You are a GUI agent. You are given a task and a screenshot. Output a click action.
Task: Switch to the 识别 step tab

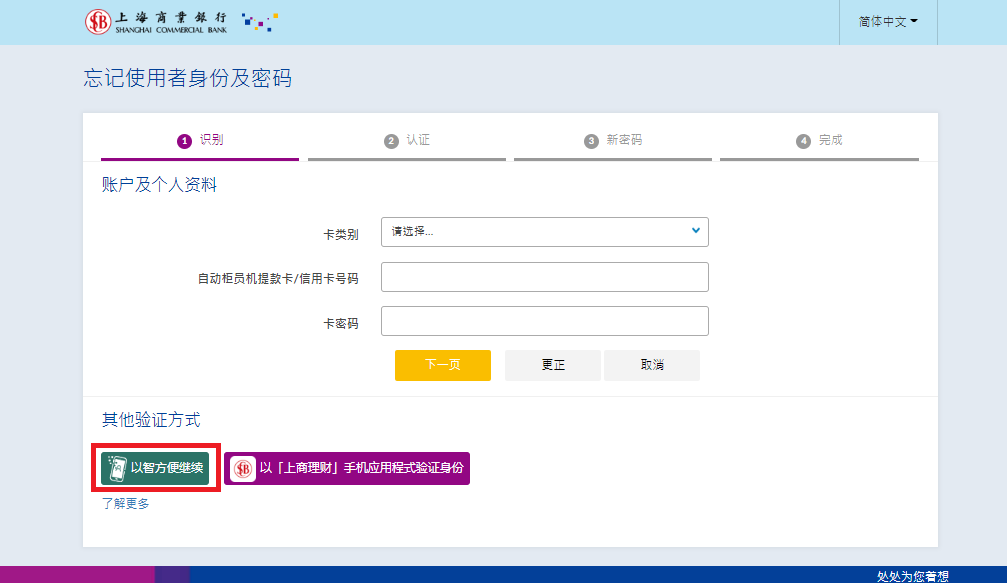click(200, 141)
